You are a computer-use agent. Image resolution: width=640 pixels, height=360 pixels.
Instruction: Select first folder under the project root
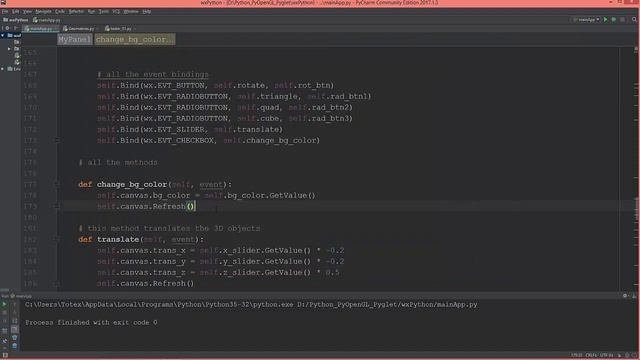tap(17, 42)
